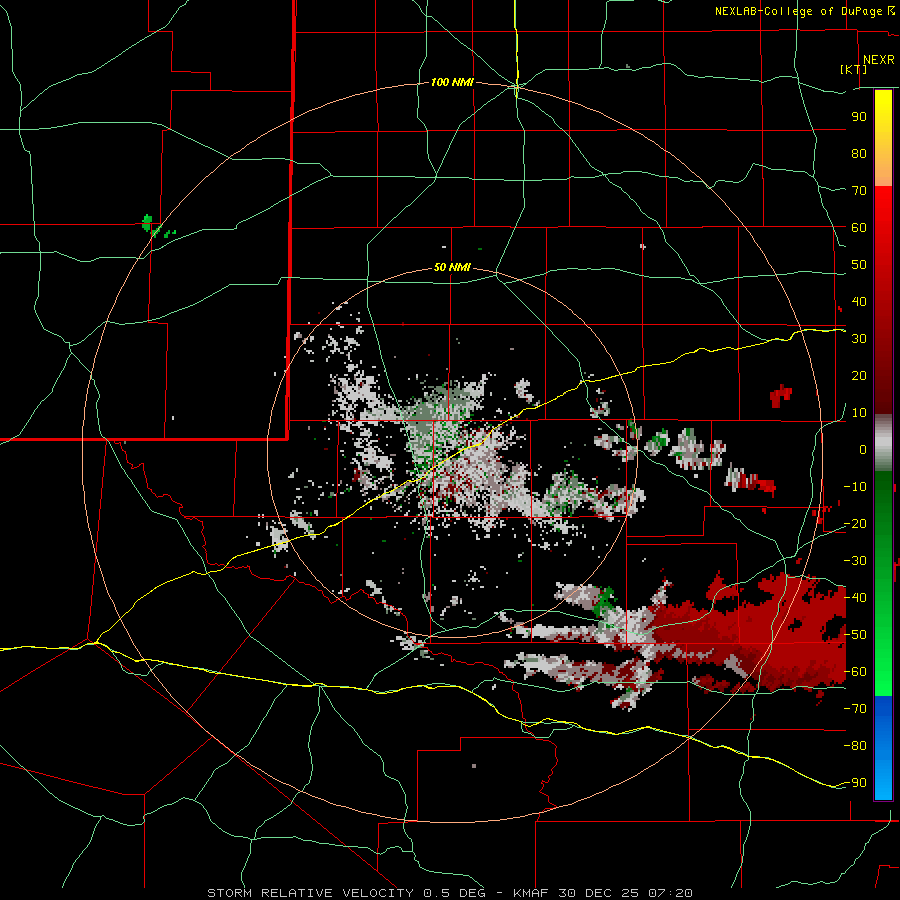This screenshot has width=900, height=900.
Task: Click the scale value "-80" on the legend
Action: (x=855, y=746)
